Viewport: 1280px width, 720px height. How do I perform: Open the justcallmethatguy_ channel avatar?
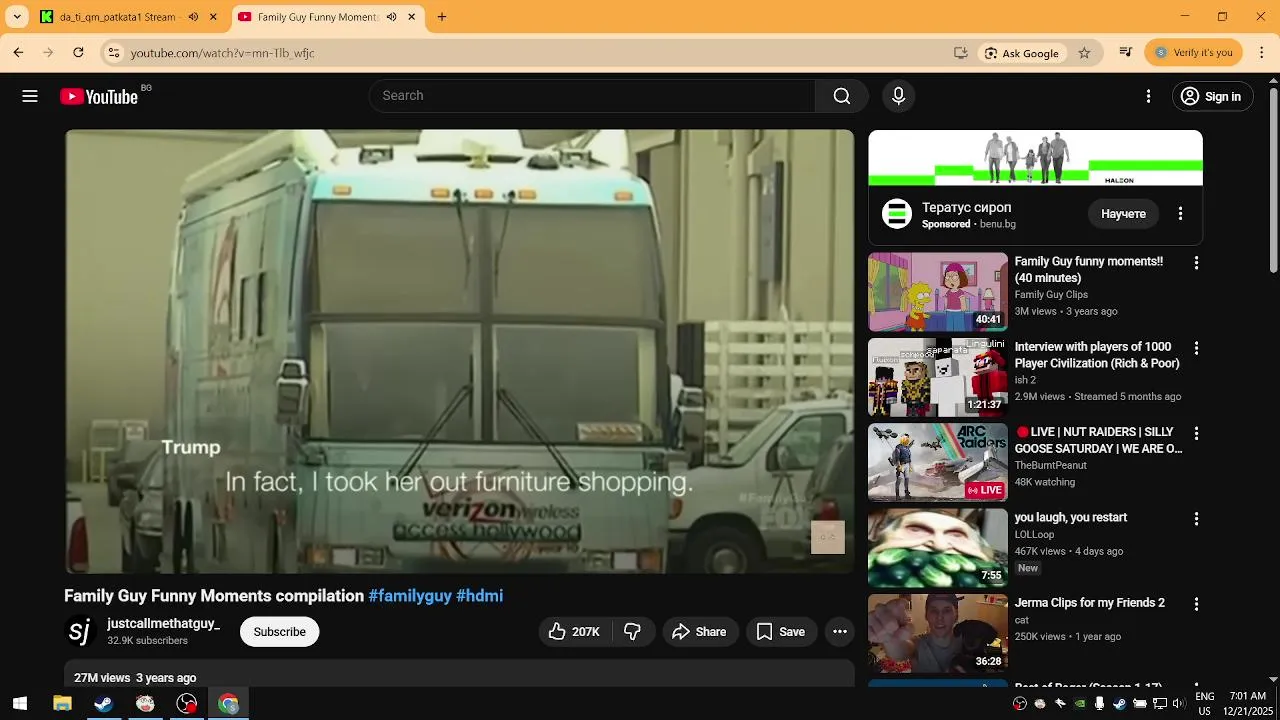(x=80, y=631)
